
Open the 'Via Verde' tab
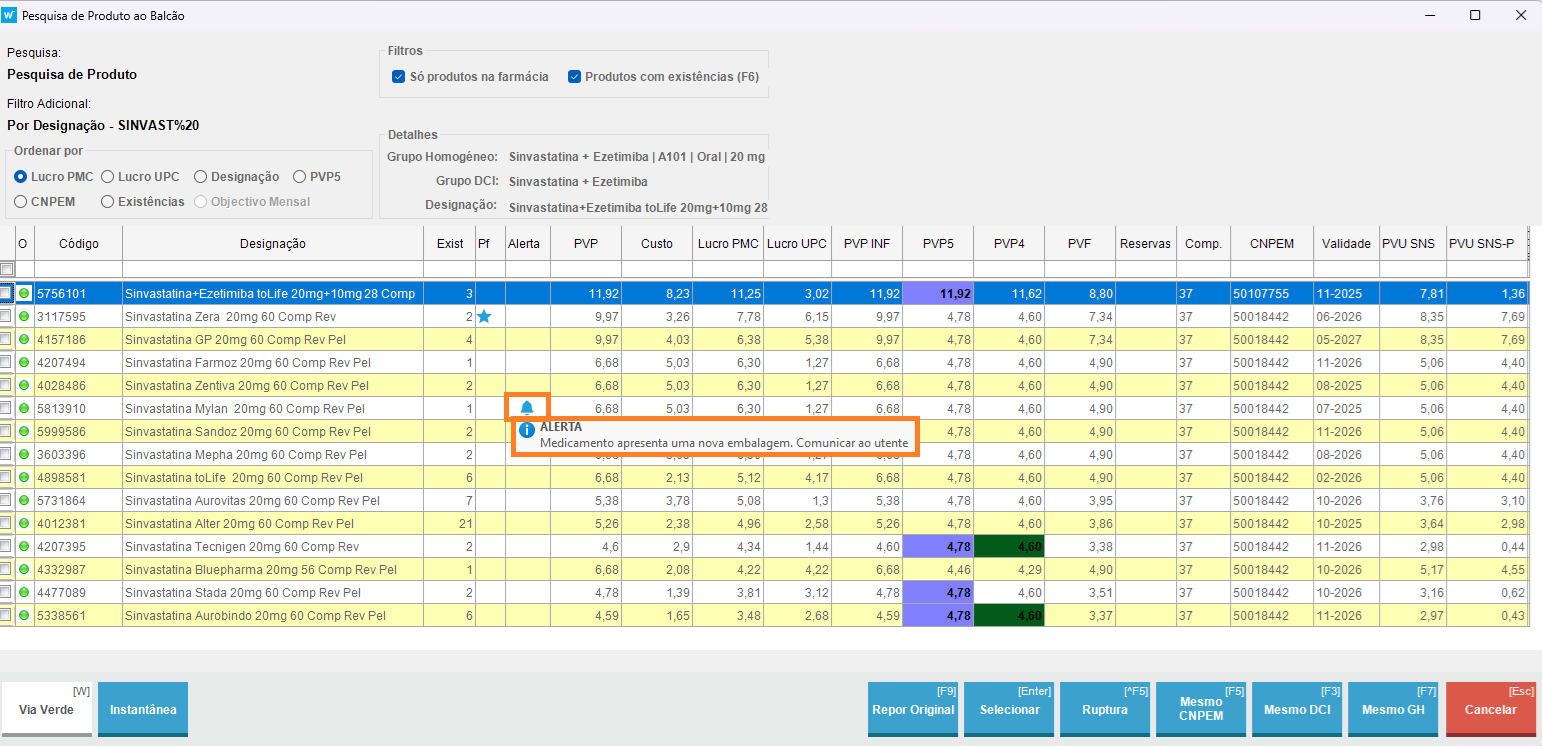coord(47,709)
